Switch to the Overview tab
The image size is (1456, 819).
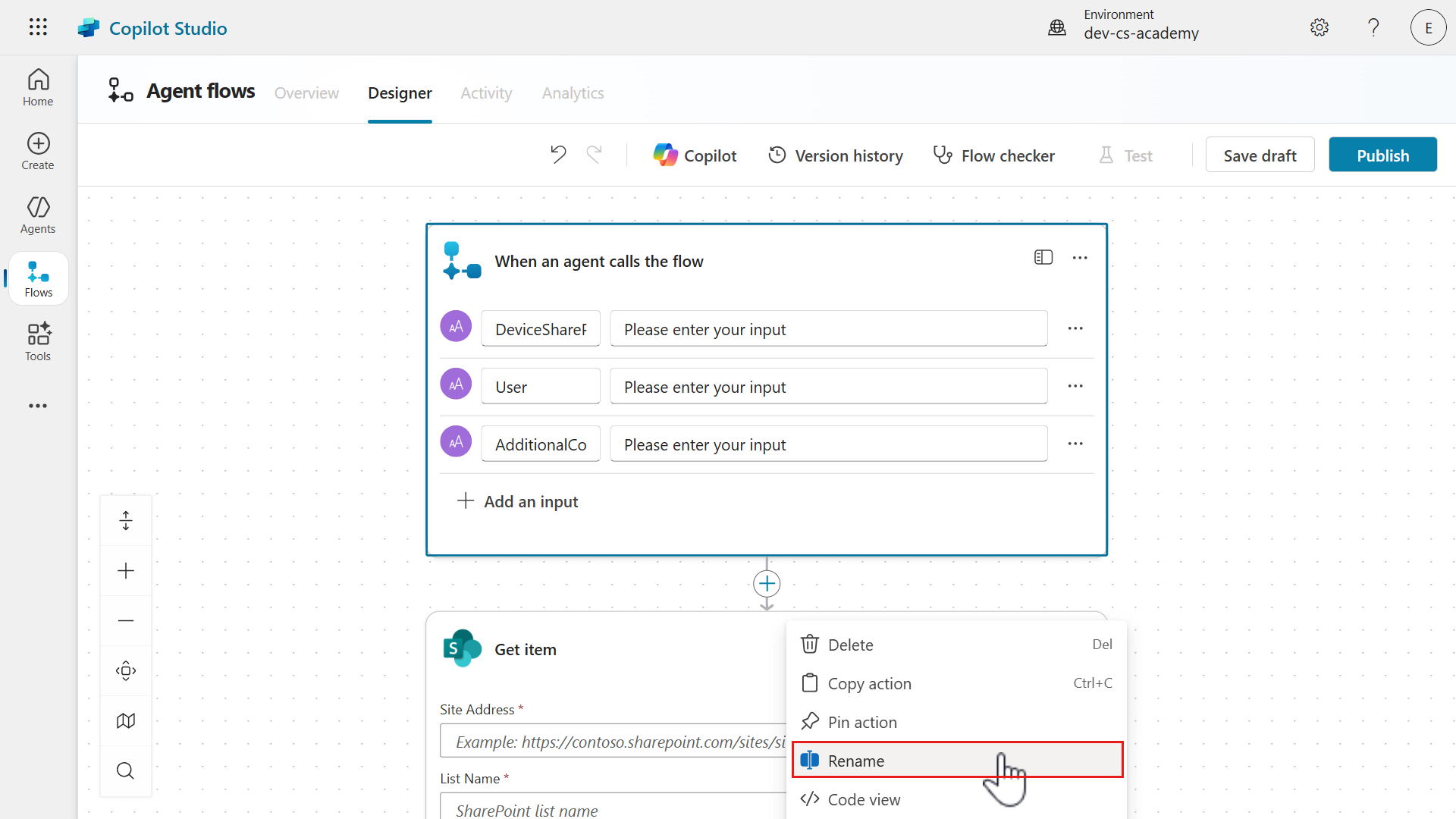[x=306, y=93]
